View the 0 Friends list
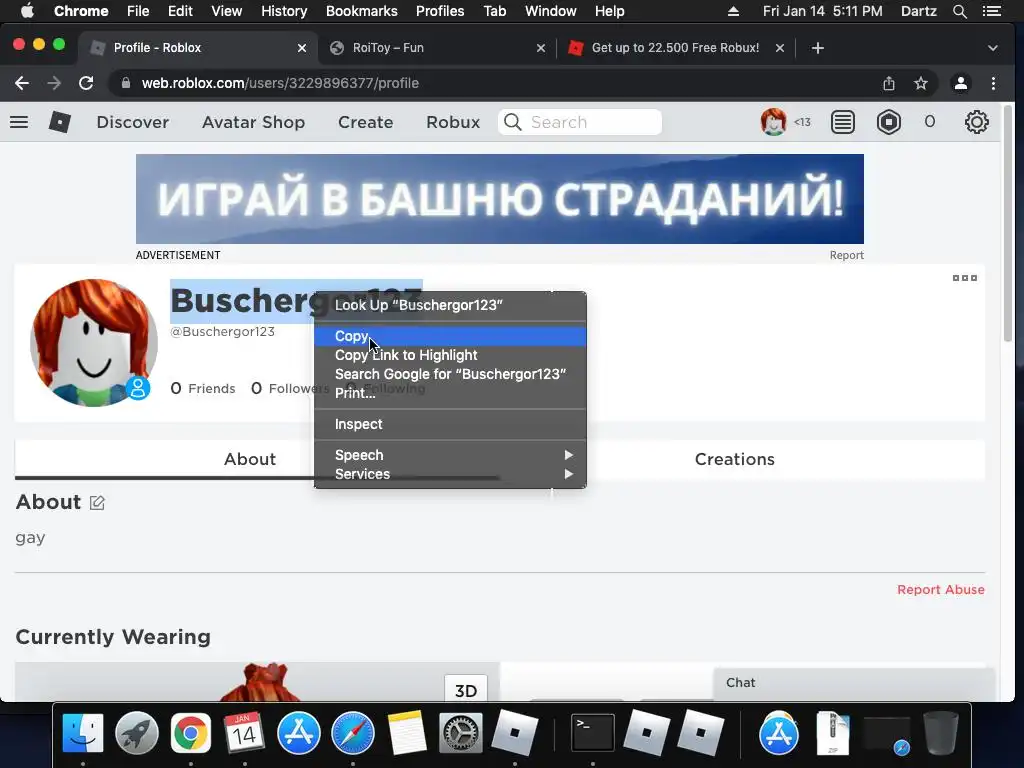Image resolution: width=1024 pixels, height=768 pixels. pos(202,389)
